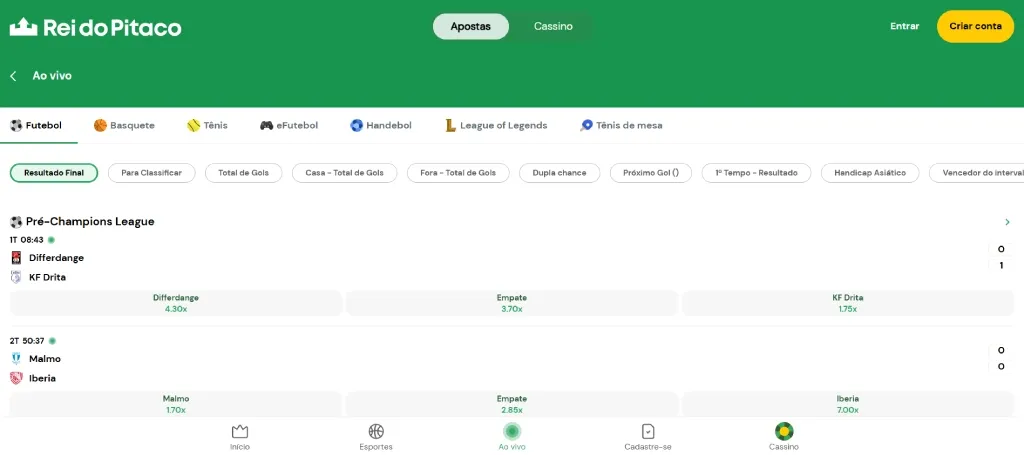
Task: Bet on KF Drita at 1.75x
Action: click(x=848, y=303)
